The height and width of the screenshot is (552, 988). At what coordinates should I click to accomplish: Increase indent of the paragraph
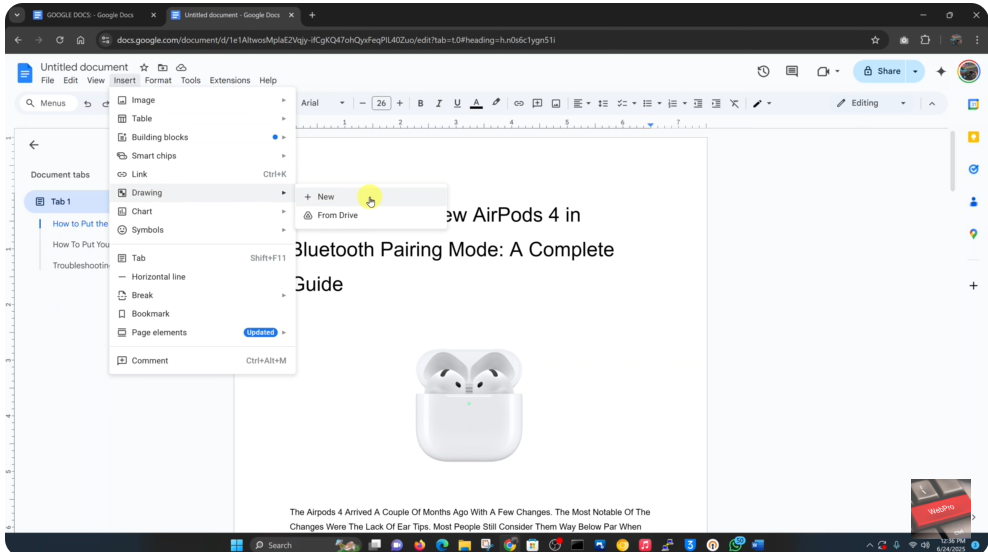716,103
